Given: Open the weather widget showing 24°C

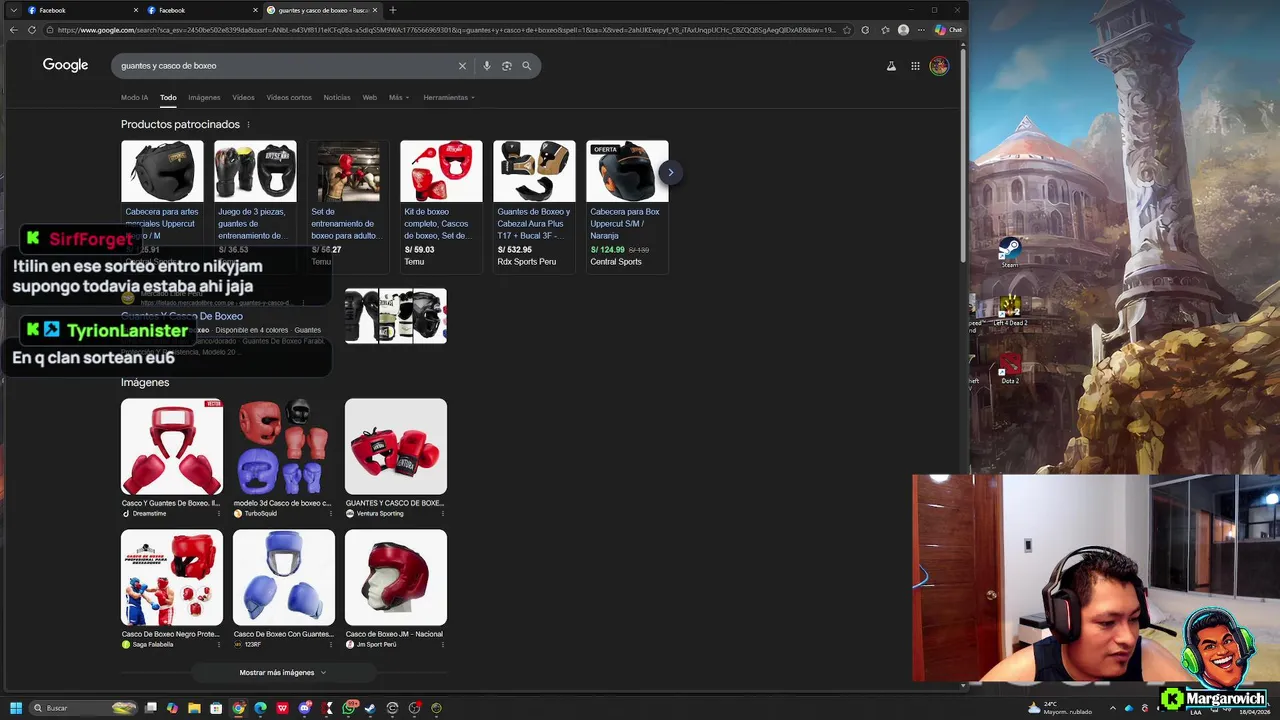Looking at the screenshot, I should [x=1062, y=708].
